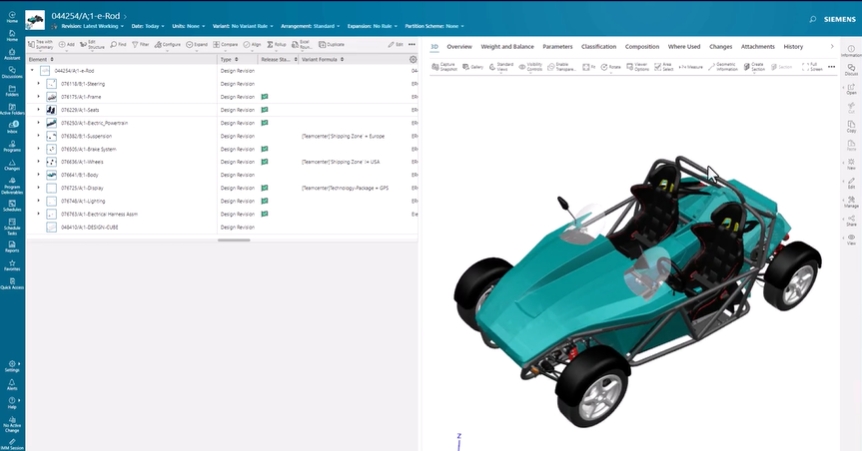This screenshot has height=451, width=862.
Task: Open the Visibility Controls tool
Action: tap(532, 66)
